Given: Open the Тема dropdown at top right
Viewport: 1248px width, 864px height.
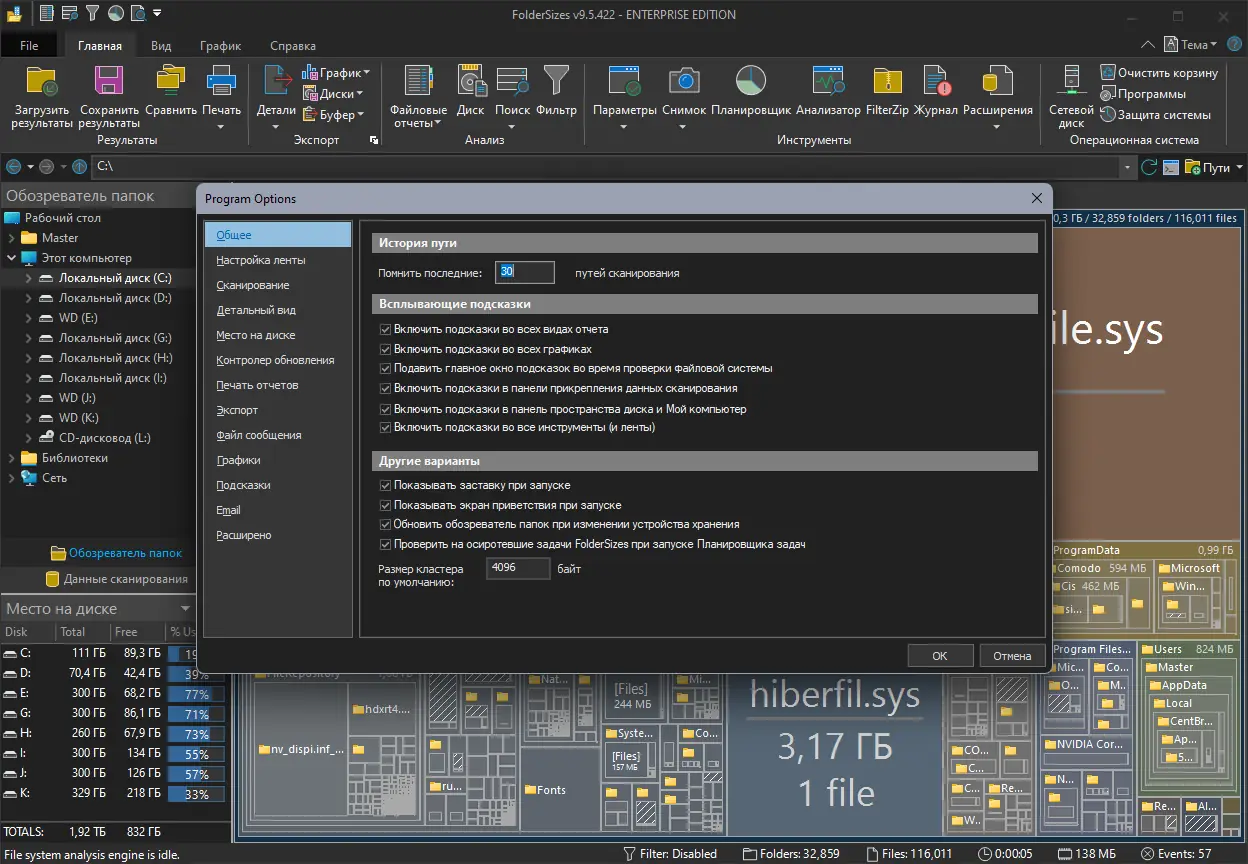Looking at the screenshot, I should point(1197,44).
